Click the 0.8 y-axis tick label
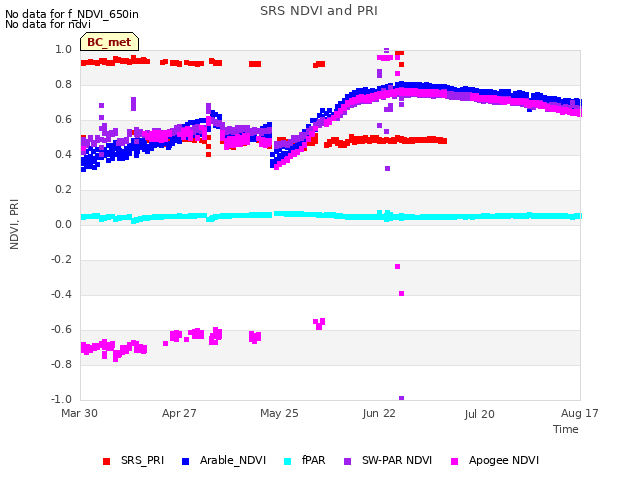 tap(64, 84)
